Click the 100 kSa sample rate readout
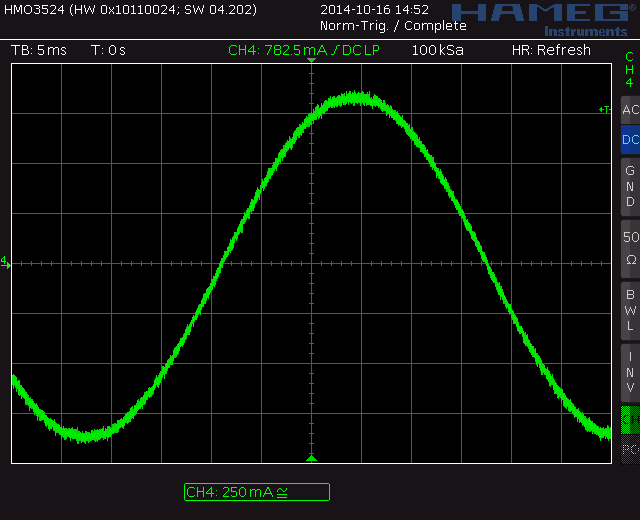 [x=435, y=50]
